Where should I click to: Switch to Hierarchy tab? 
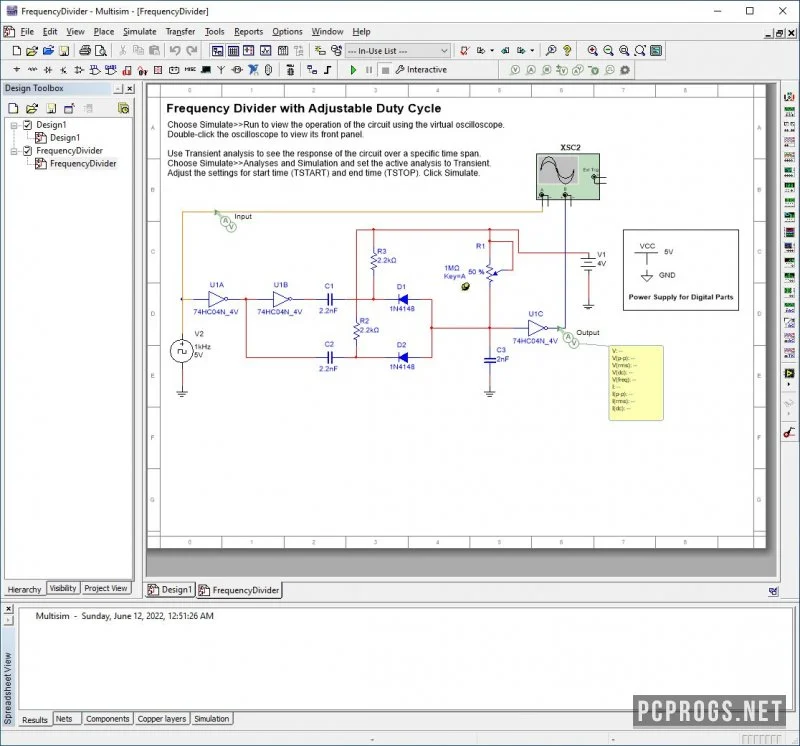coord(24,589)
